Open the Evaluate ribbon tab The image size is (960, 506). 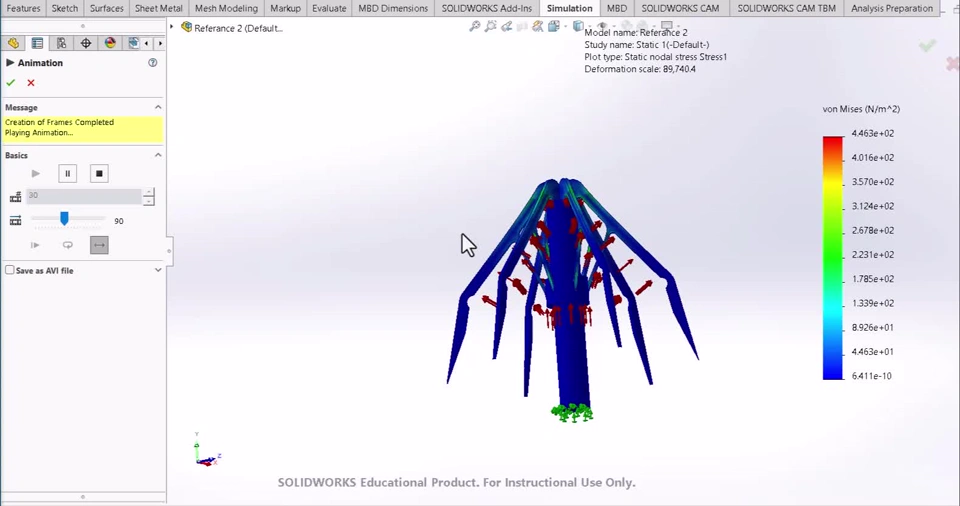pyautogui.click(x=329, y=8)
